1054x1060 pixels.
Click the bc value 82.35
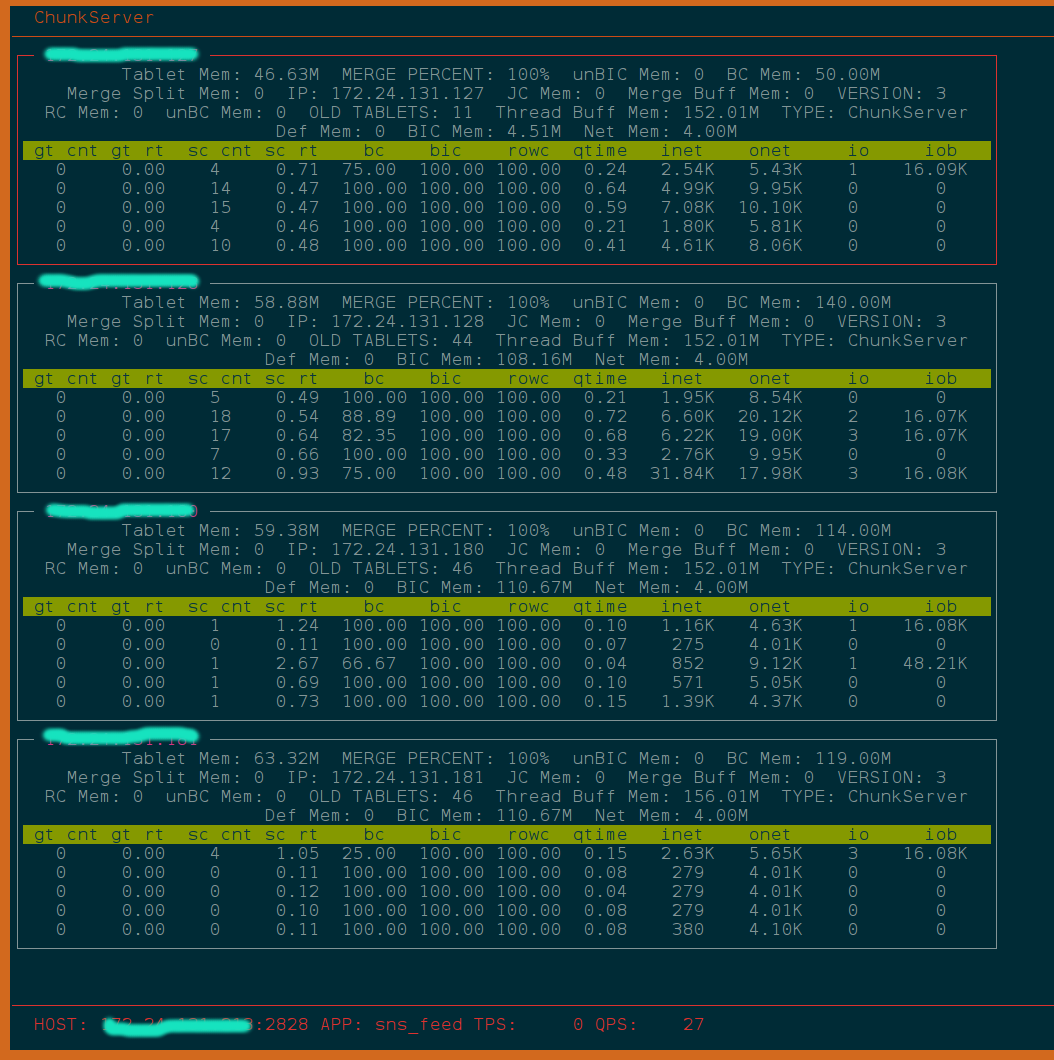pyautogui.click(x=369, y=435)
